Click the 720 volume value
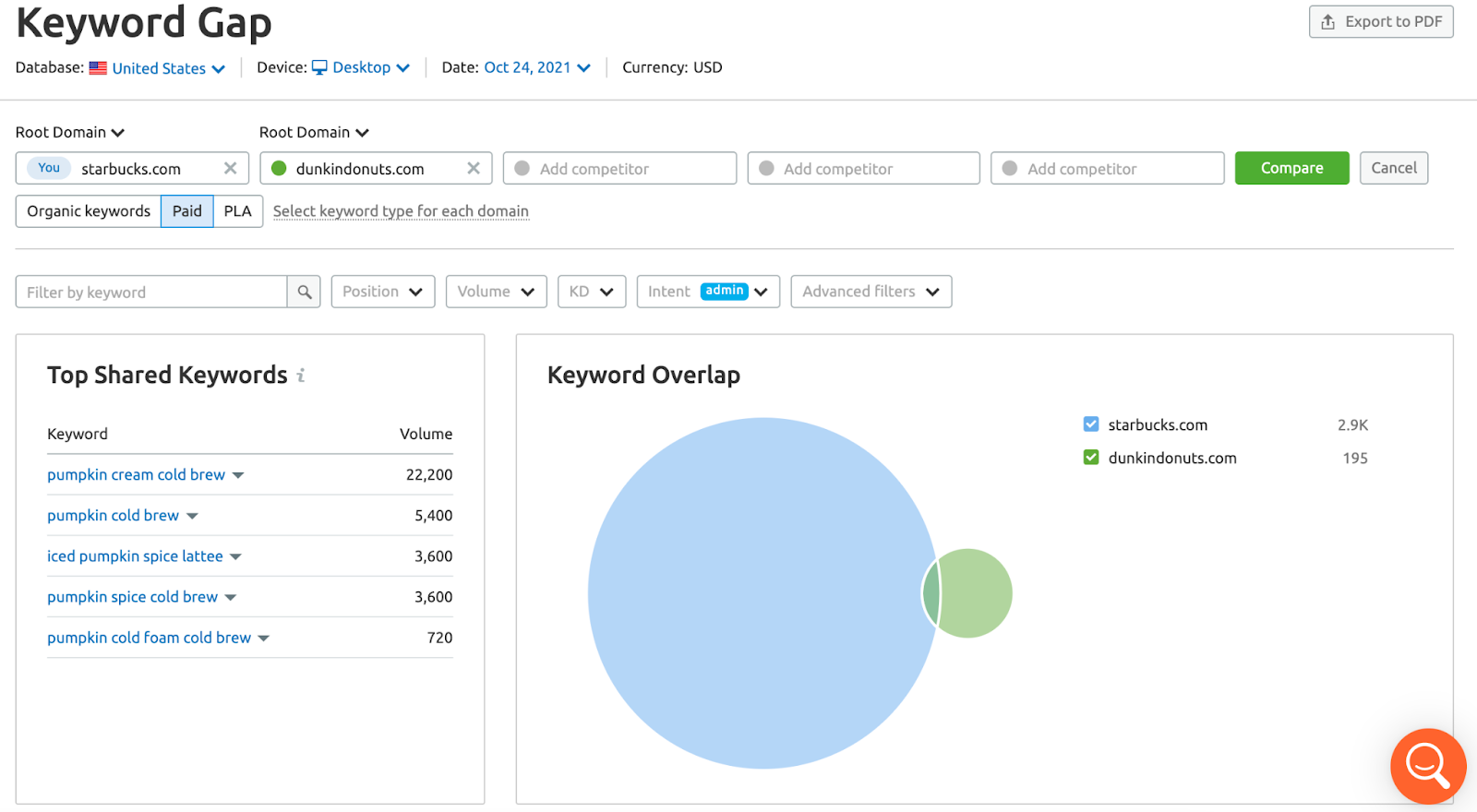1477x812 pixels. coord(439,637)
